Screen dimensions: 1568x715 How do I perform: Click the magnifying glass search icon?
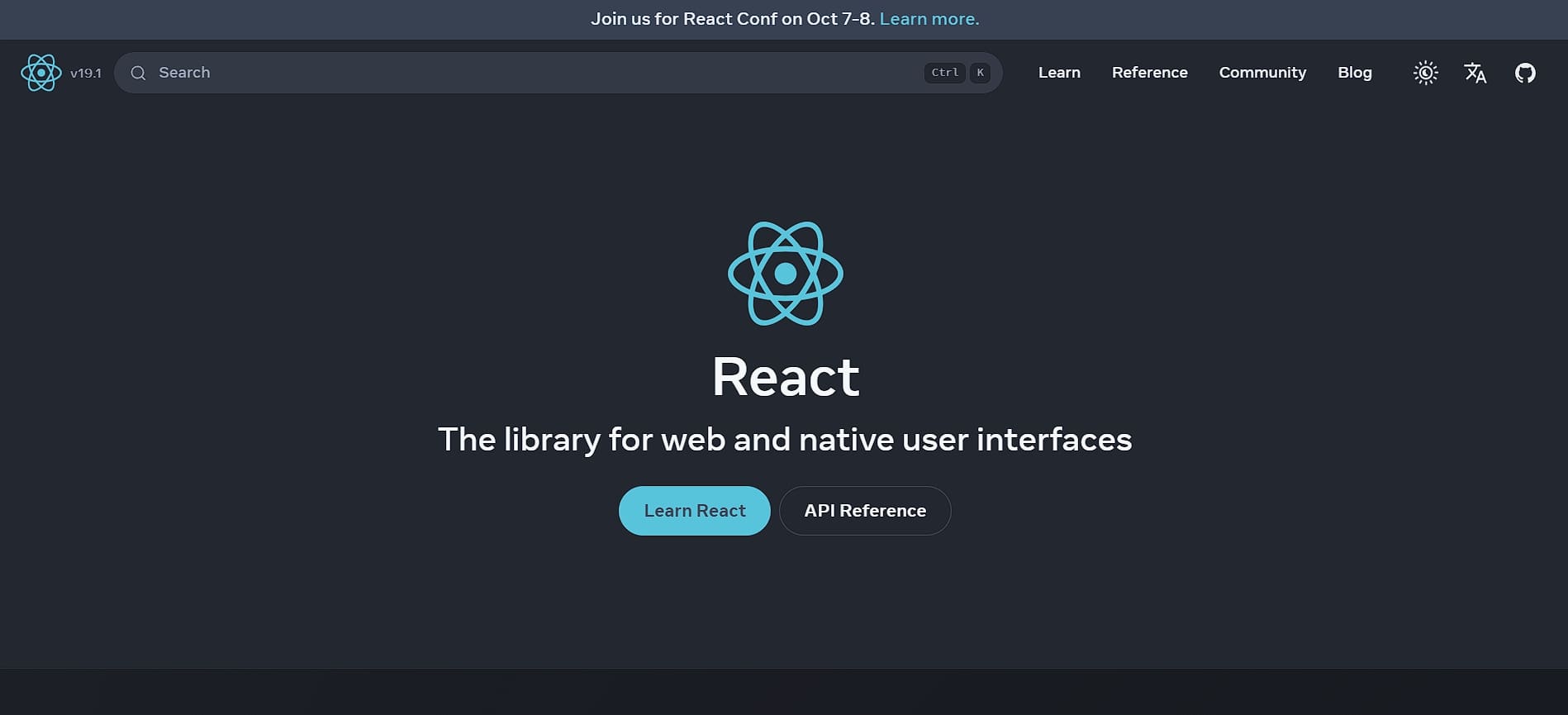138,73
